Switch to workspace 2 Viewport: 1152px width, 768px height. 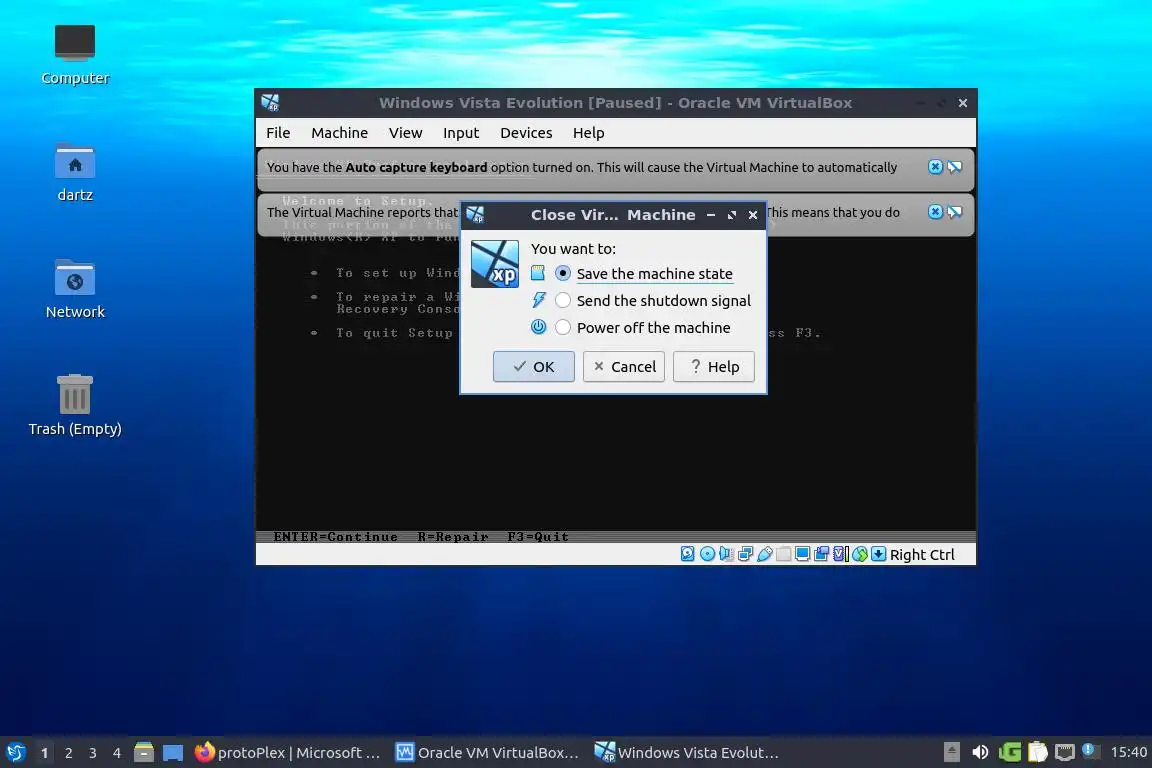tap(68, 753)
